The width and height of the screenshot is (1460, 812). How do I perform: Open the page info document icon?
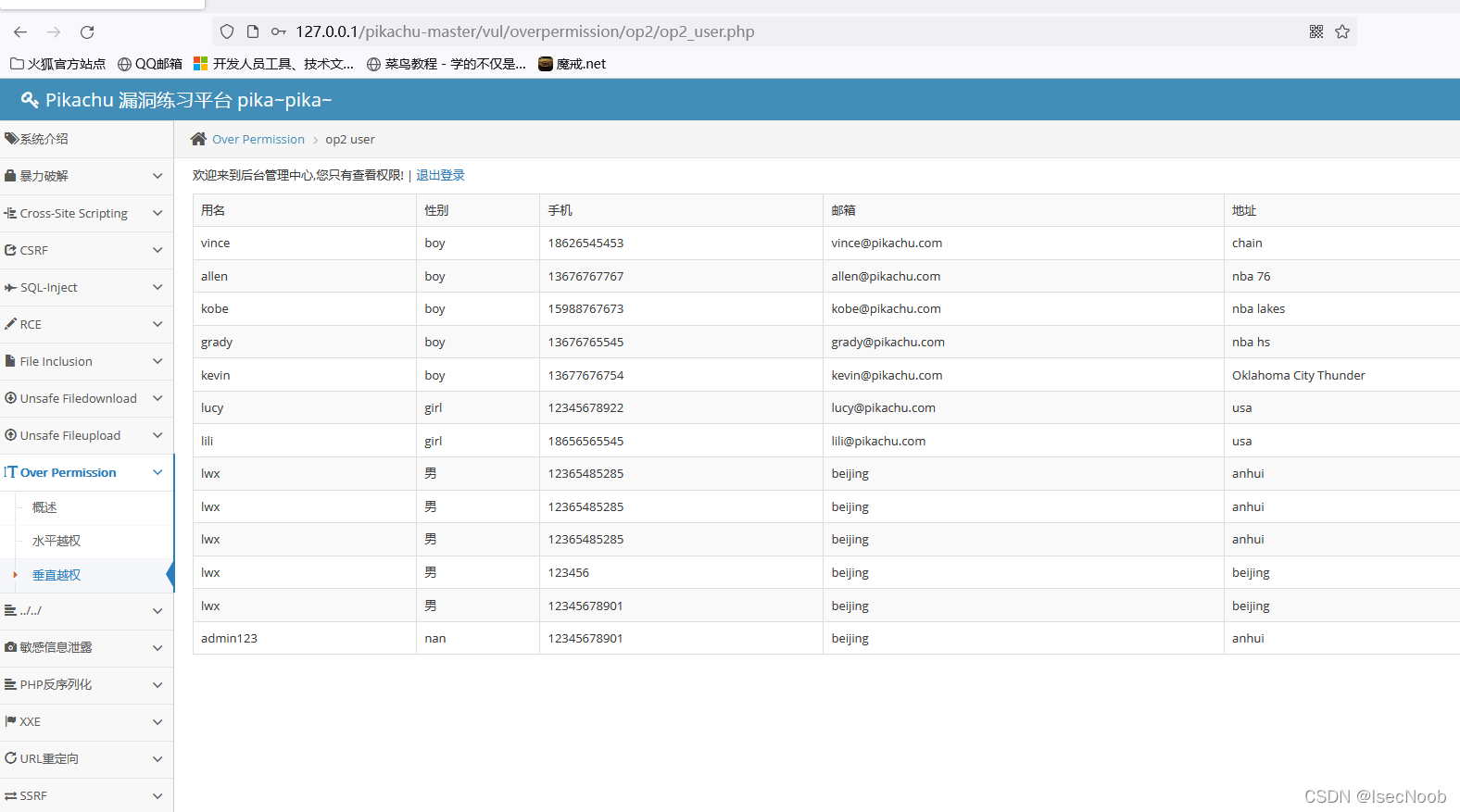(x=253, y=31)
